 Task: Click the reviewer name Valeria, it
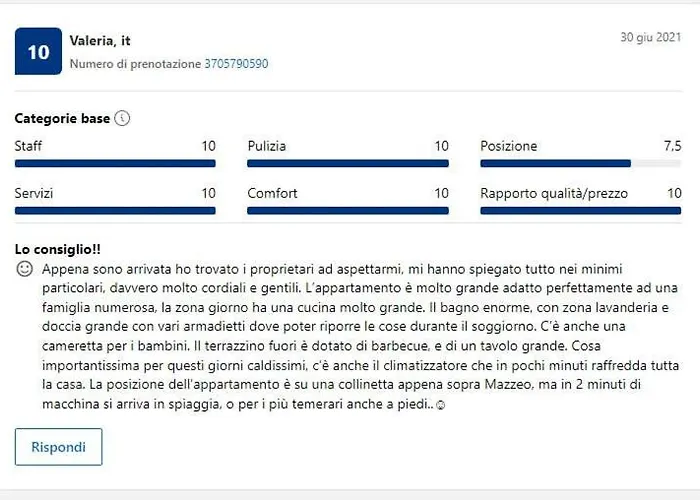[100, 41]
